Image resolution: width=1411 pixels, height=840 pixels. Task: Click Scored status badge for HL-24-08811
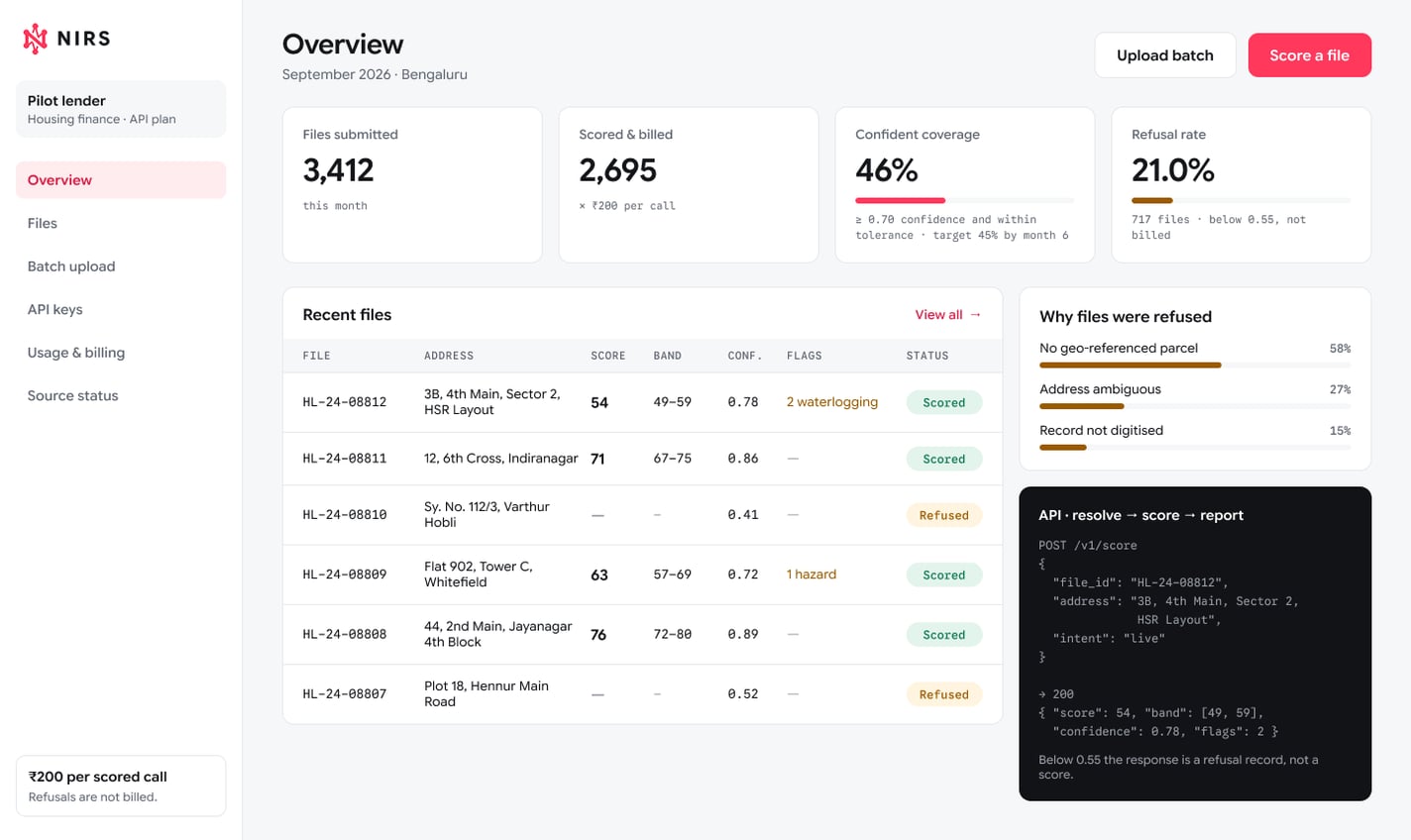coord(944,459)
